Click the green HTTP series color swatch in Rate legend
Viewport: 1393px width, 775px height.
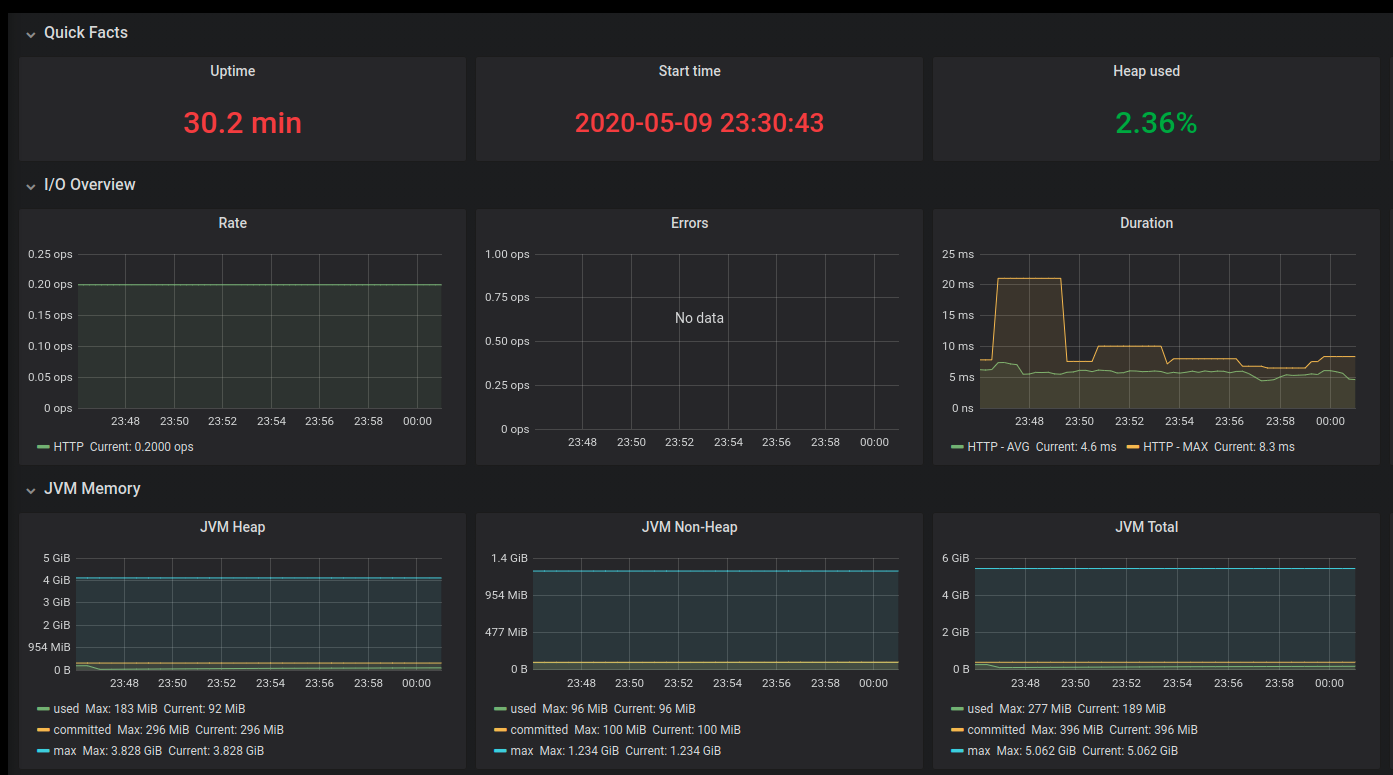pyautogui.click(x=43, y=447)
